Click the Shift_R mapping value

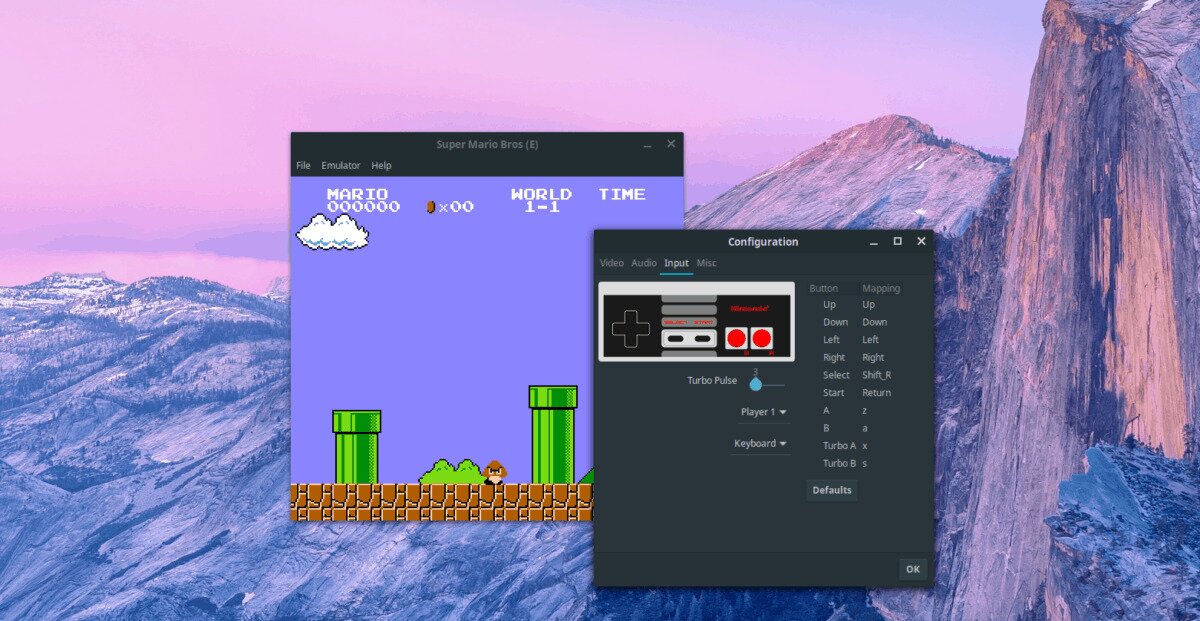(876, 375)
